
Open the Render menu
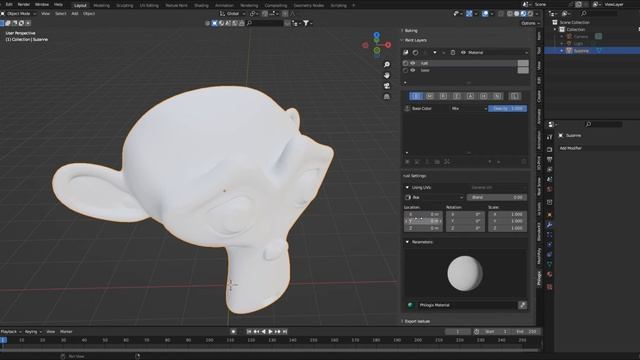[x=24, y=4]
